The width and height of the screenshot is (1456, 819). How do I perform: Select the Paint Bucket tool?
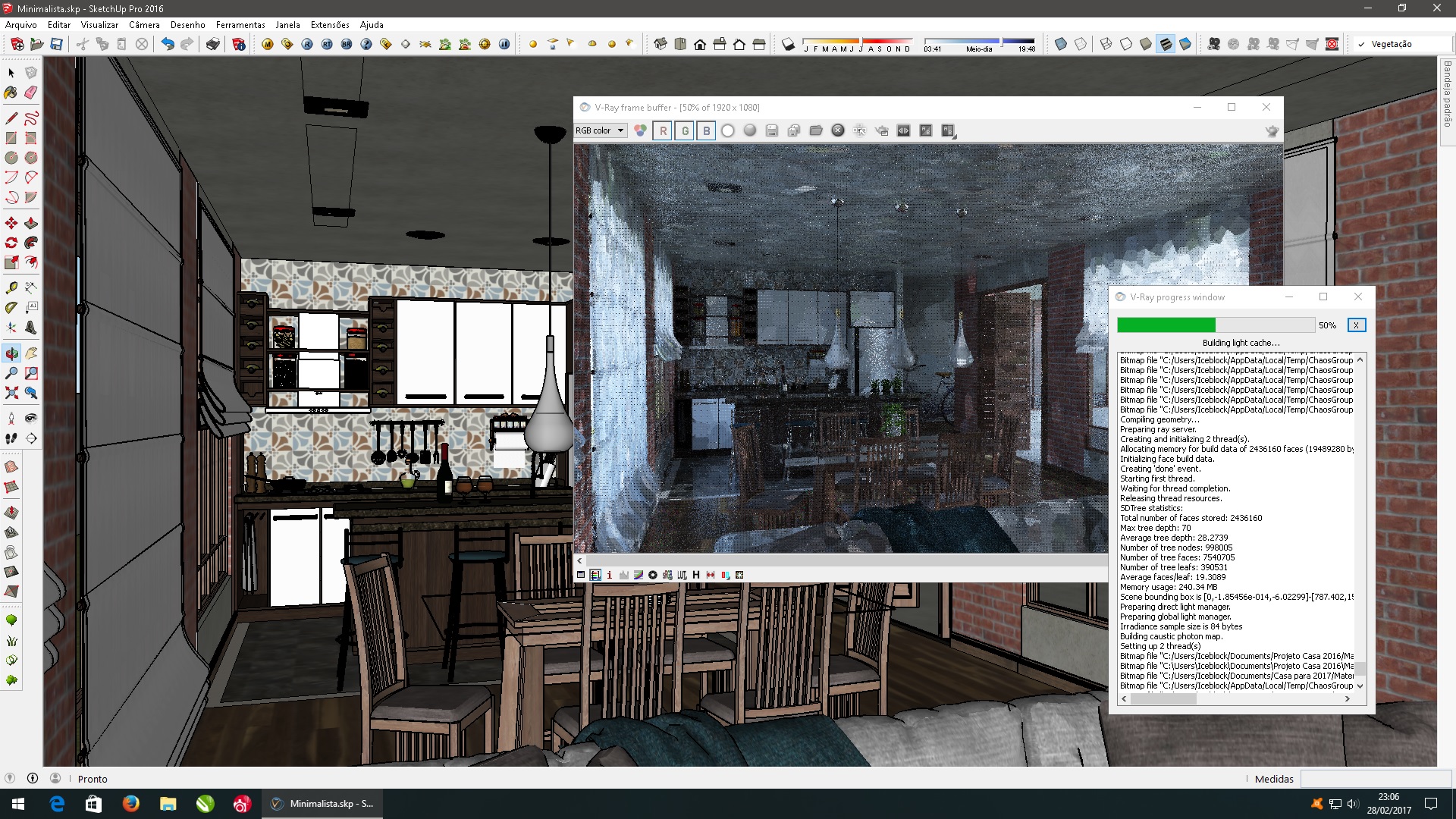tap(11, 93)
